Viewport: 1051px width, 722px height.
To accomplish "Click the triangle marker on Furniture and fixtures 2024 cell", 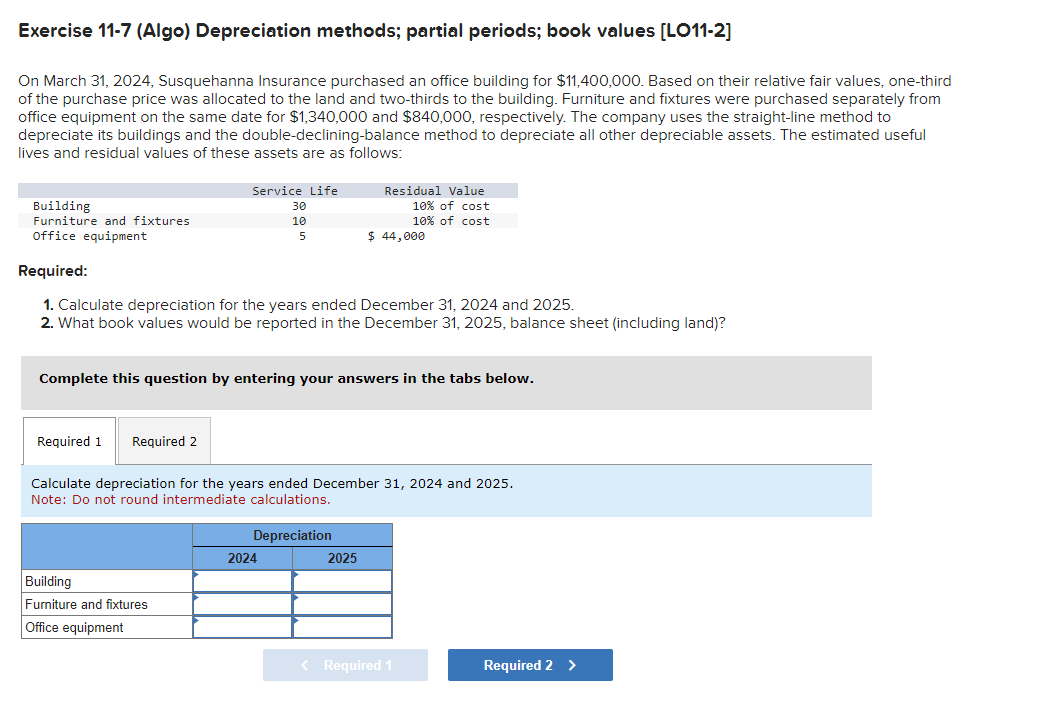I will (196, 598).
